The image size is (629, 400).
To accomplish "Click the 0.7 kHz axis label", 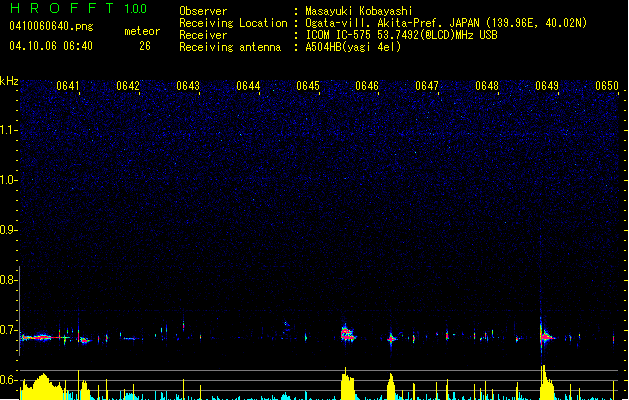I will (8, 330).
